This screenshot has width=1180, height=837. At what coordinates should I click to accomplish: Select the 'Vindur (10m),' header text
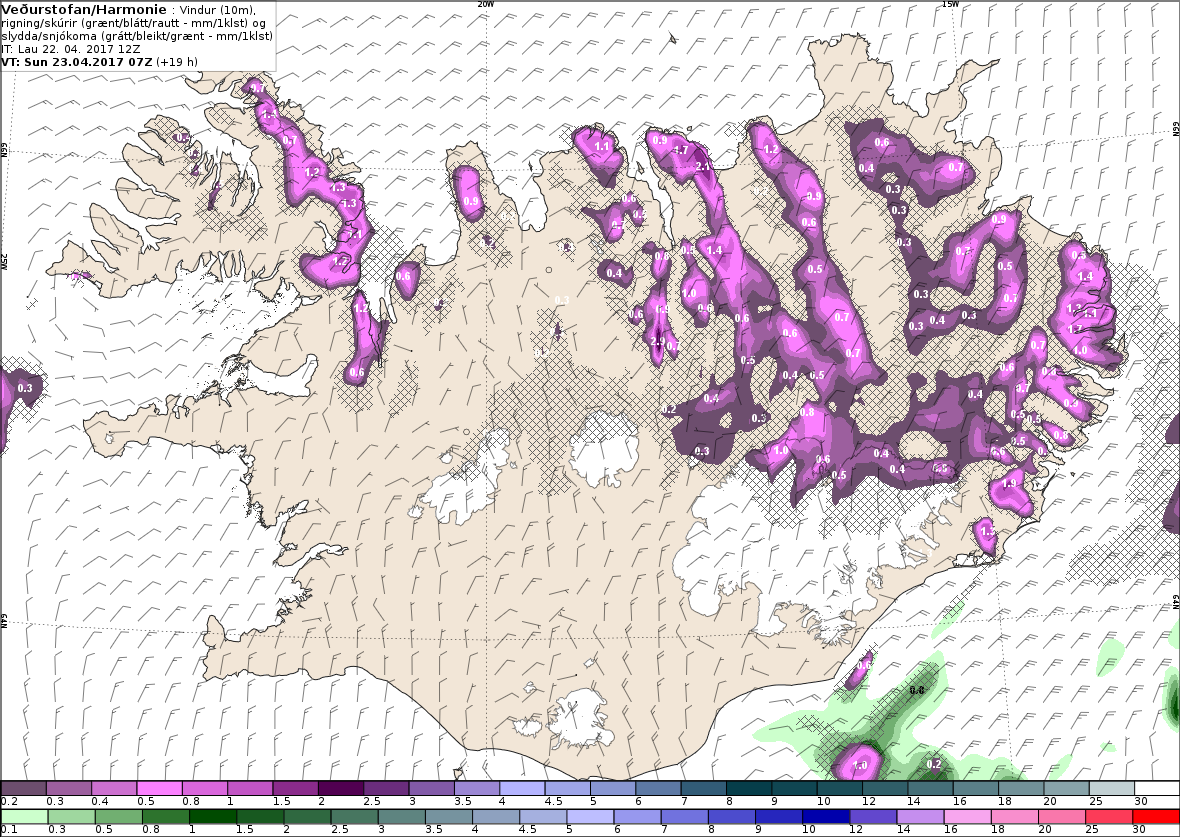tap(218, 11)
